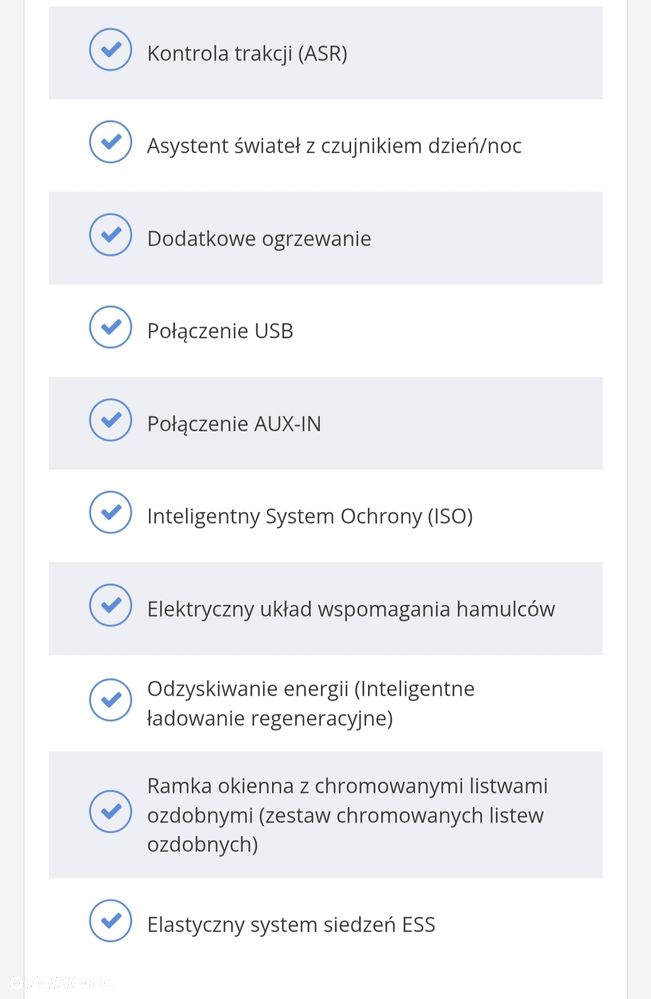Click the Elastyczny system siedzeń ESS label

click(291, 925)
